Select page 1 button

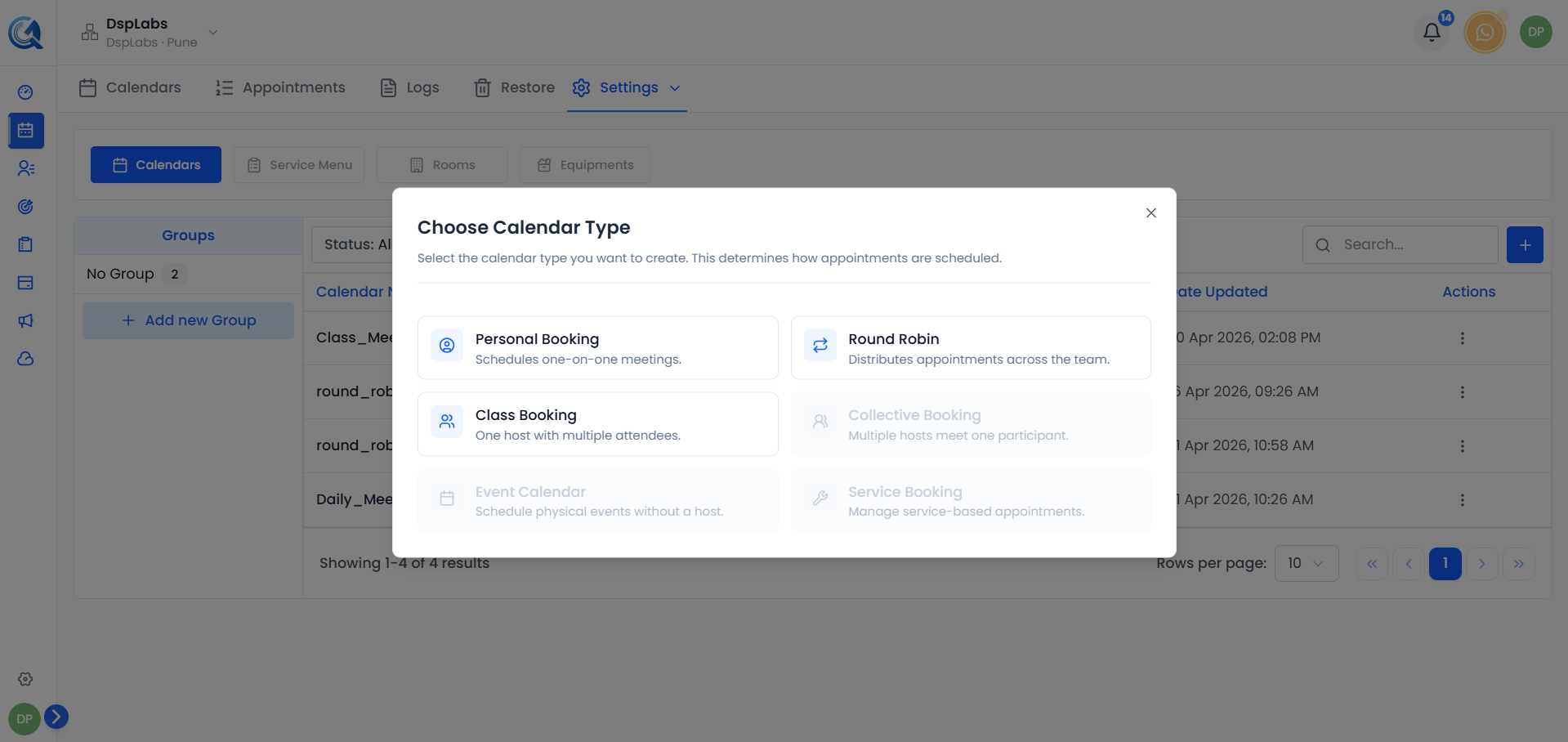coord(1445,564)
